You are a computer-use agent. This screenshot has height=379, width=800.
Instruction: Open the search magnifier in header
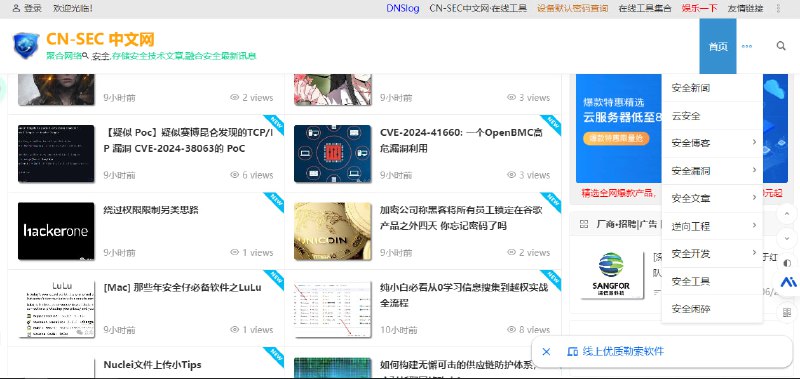(x=781, y=46)
